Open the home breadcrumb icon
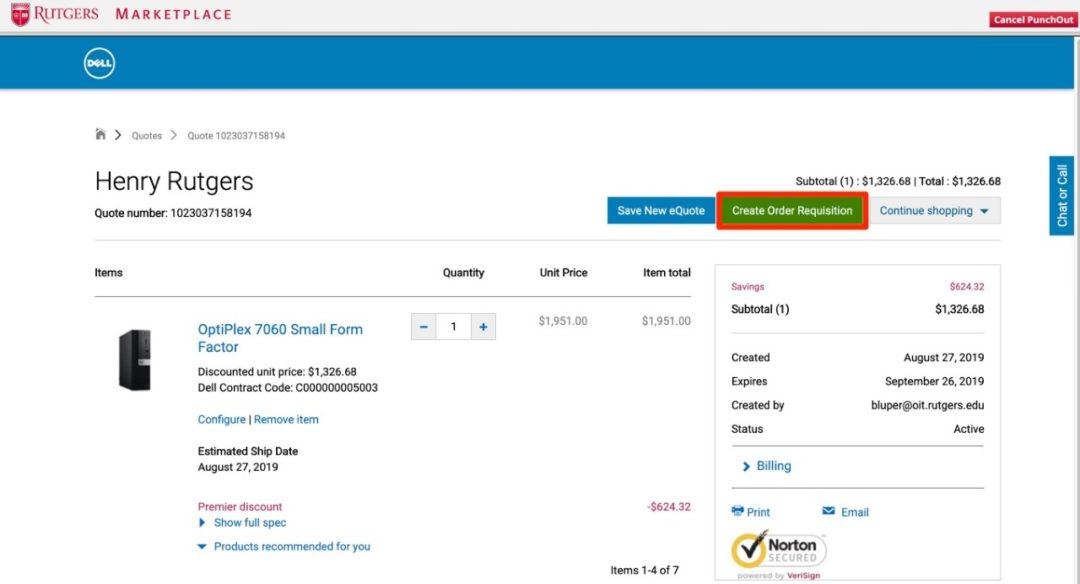Image resolution: width=1080 pixels, height=584 pixels. [x=101, y=133]
